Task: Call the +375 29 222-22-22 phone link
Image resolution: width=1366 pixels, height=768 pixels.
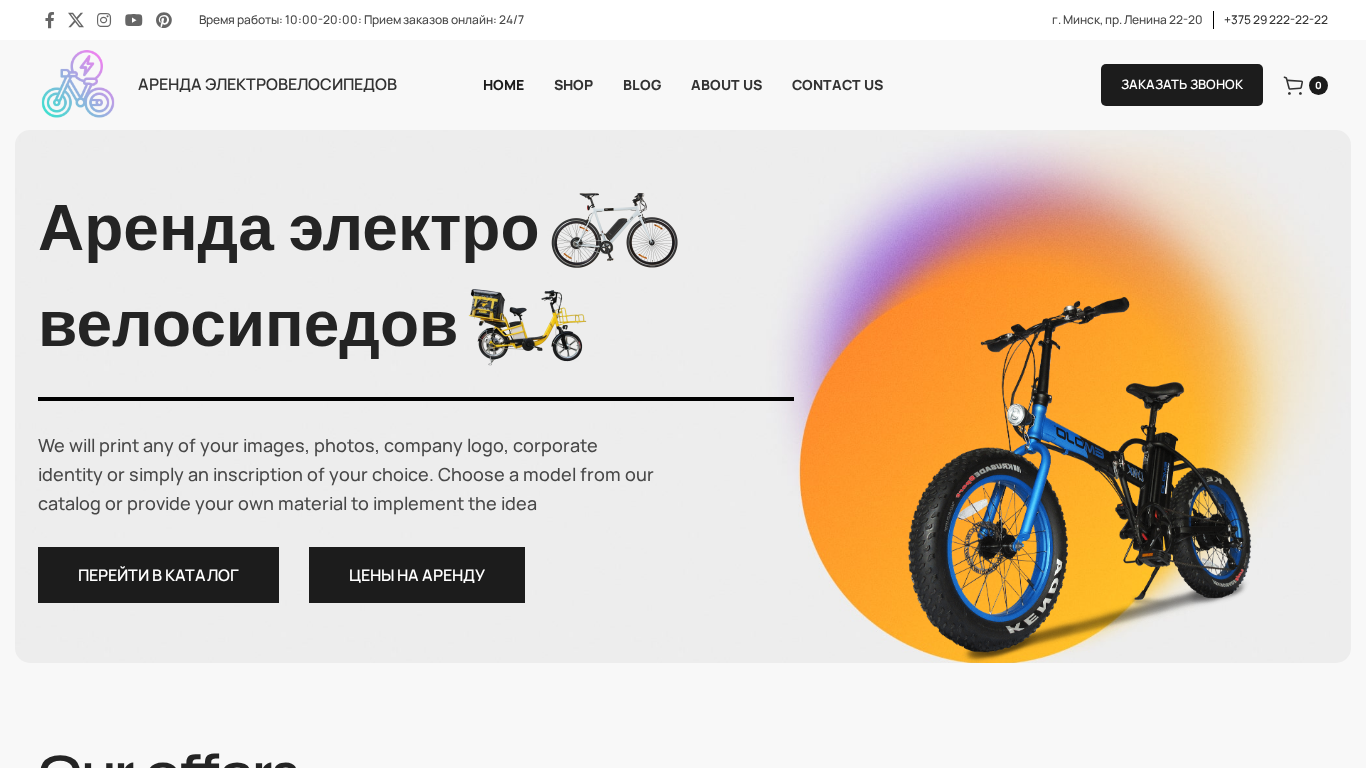Action: (1276, 20)
